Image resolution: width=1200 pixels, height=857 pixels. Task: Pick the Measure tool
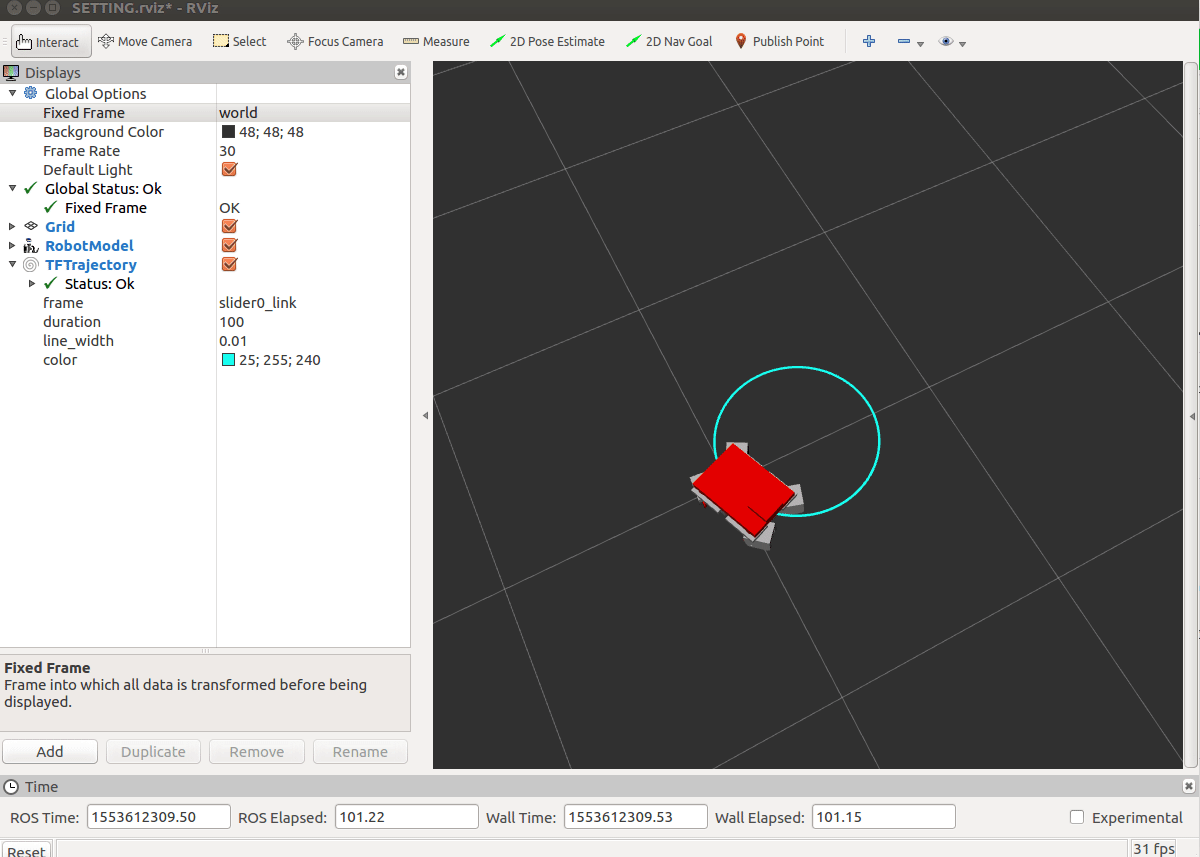click(x=436, y=42)
